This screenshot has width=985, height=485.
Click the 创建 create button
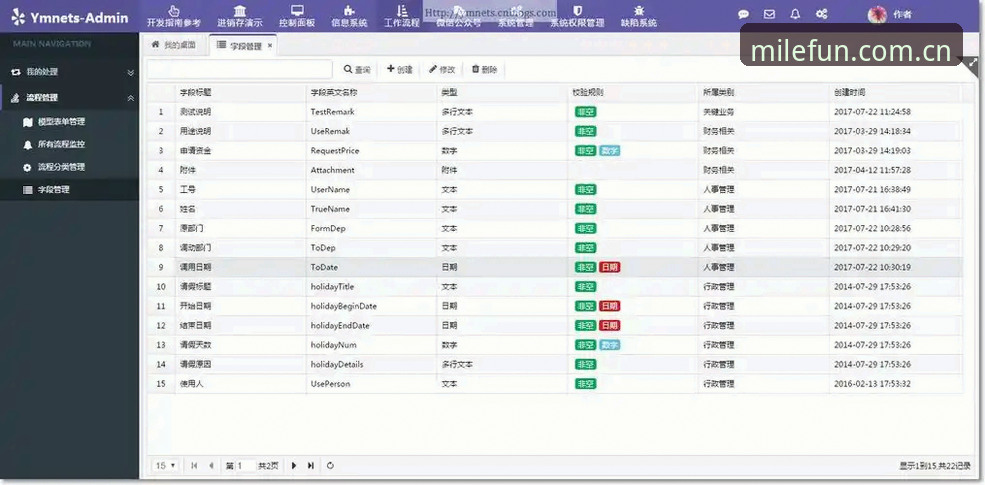(x=400, y=70)
